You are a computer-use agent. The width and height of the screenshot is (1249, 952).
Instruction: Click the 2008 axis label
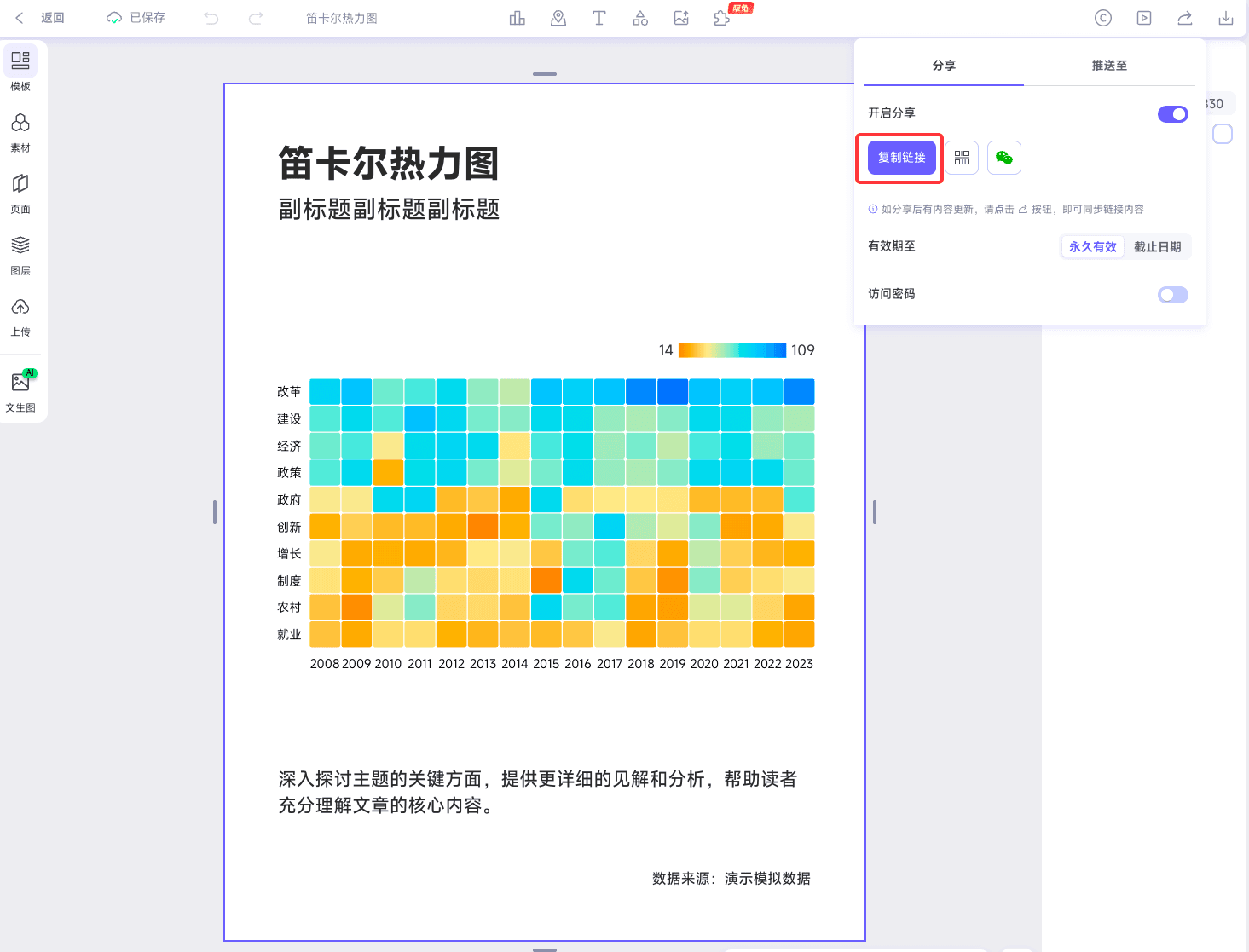(x=325, y=664)
